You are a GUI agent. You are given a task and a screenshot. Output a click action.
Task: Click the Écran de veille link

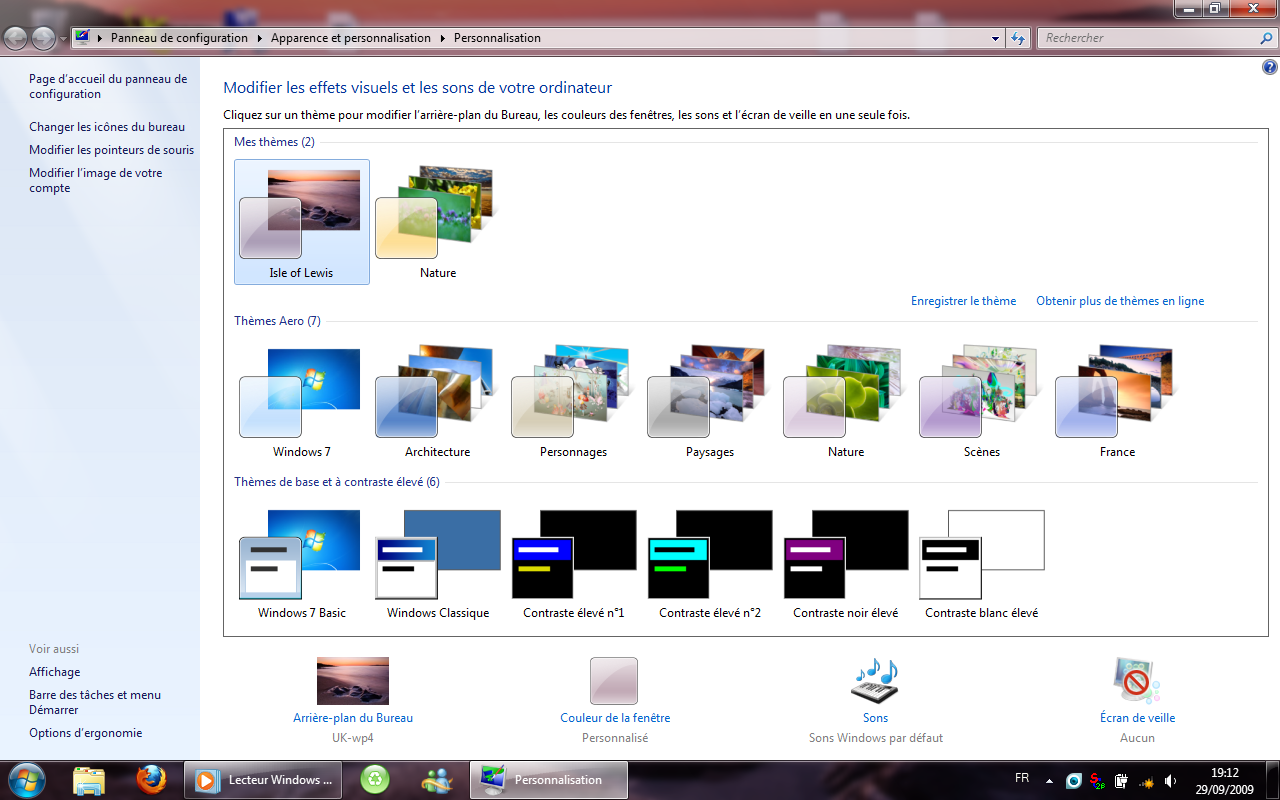click(1137, 718)
